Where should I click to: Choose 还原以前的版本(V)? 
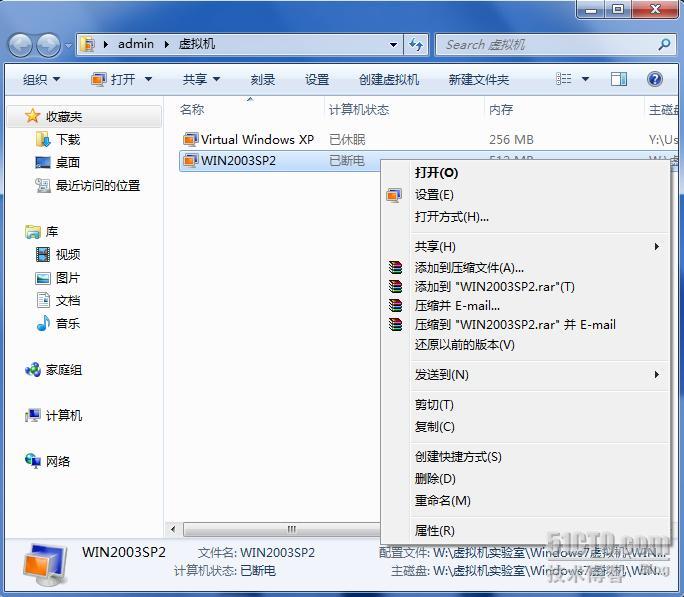tap(526, 345)
